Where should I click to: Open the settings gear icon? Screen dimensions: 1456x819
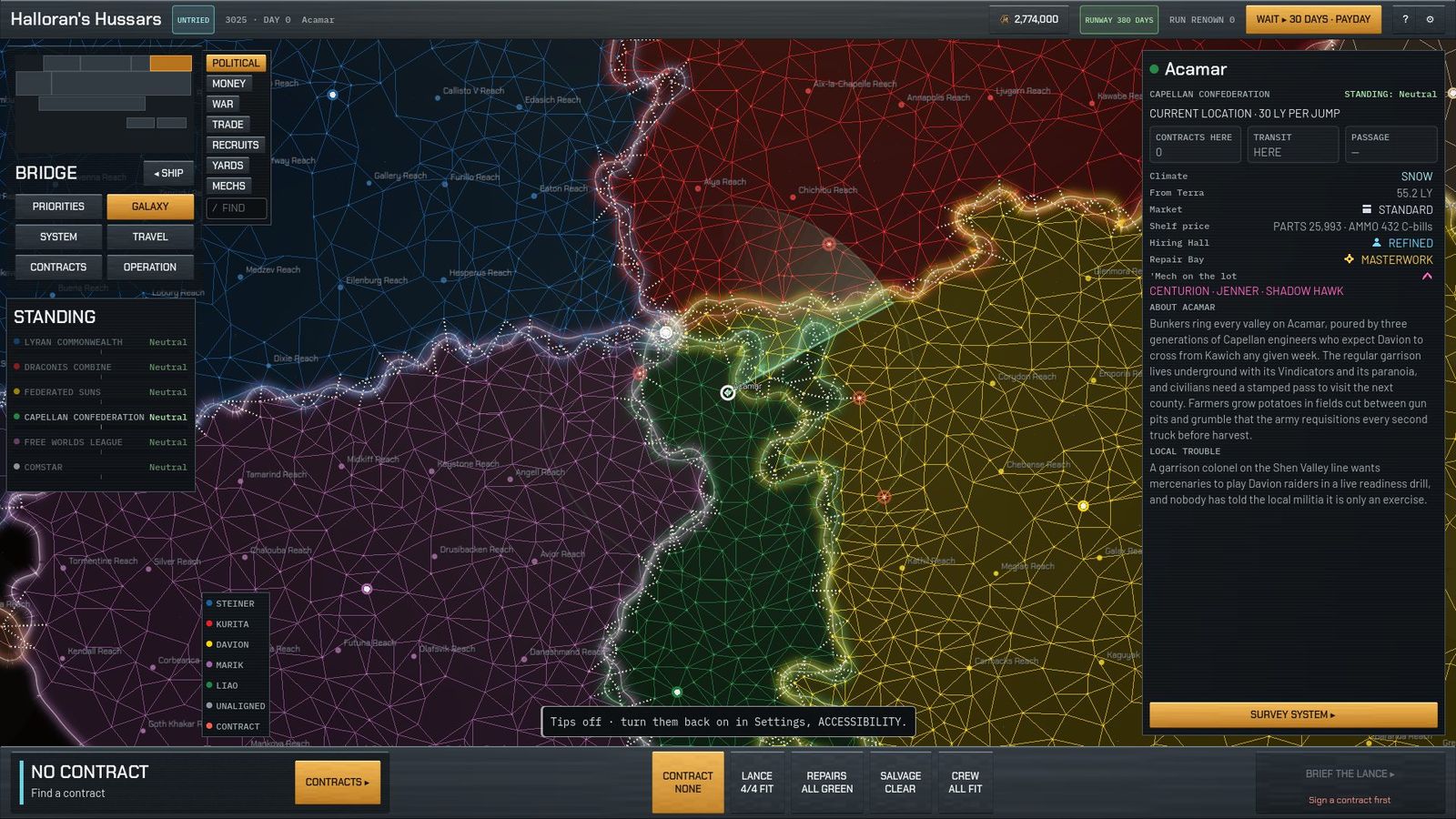1430,19
